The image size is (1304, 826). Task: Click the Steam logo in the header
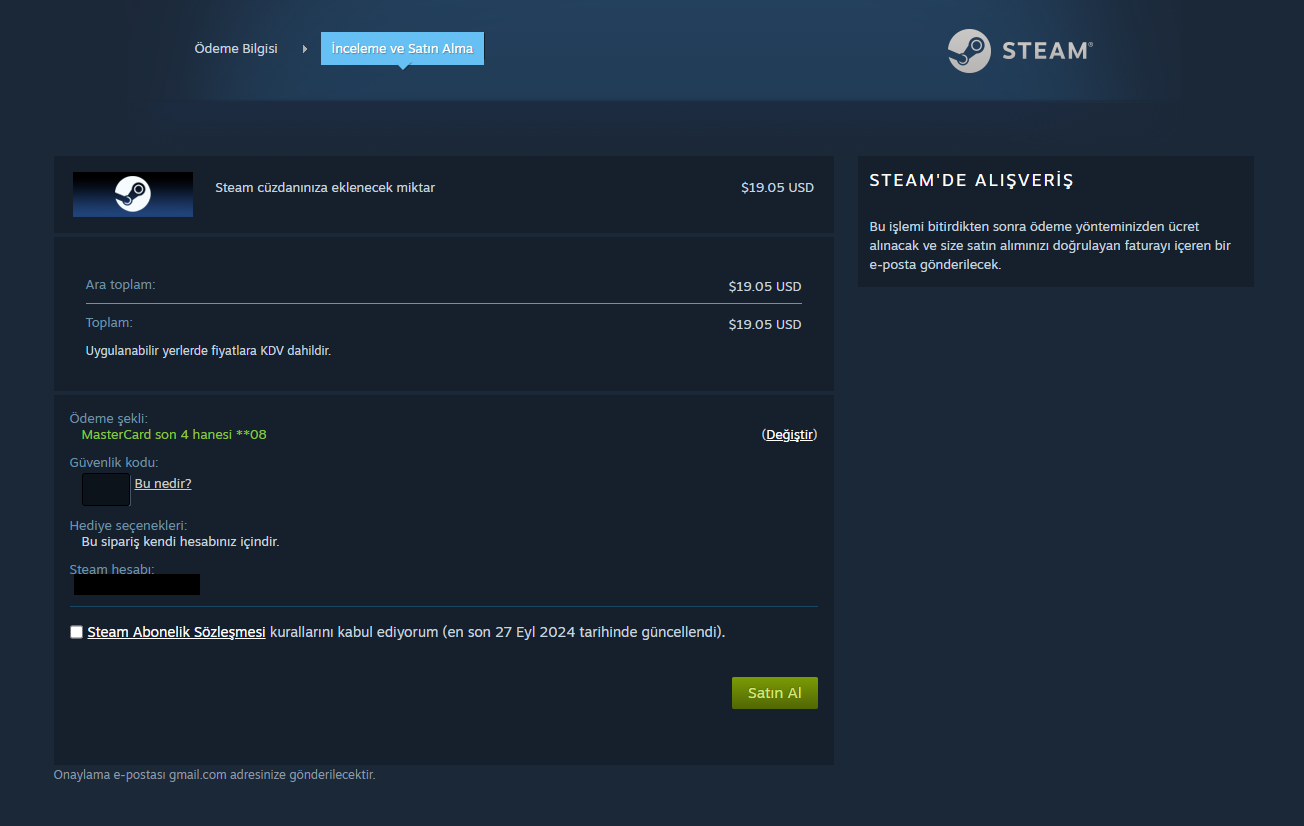1020,50
